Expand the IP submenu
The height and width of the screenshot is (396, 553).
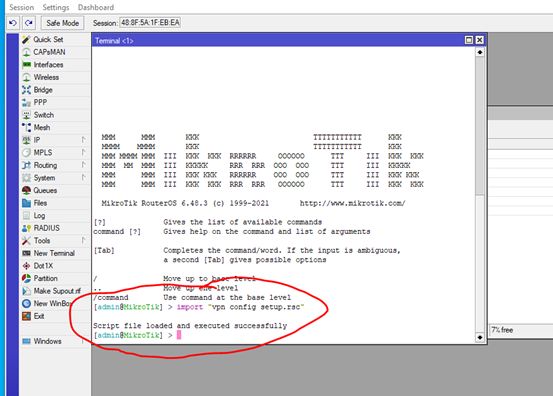55,140
